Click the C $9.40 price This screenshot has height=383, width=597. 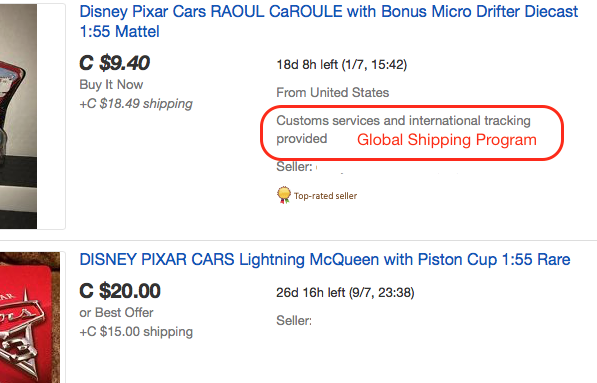click(x=115, y=63)
